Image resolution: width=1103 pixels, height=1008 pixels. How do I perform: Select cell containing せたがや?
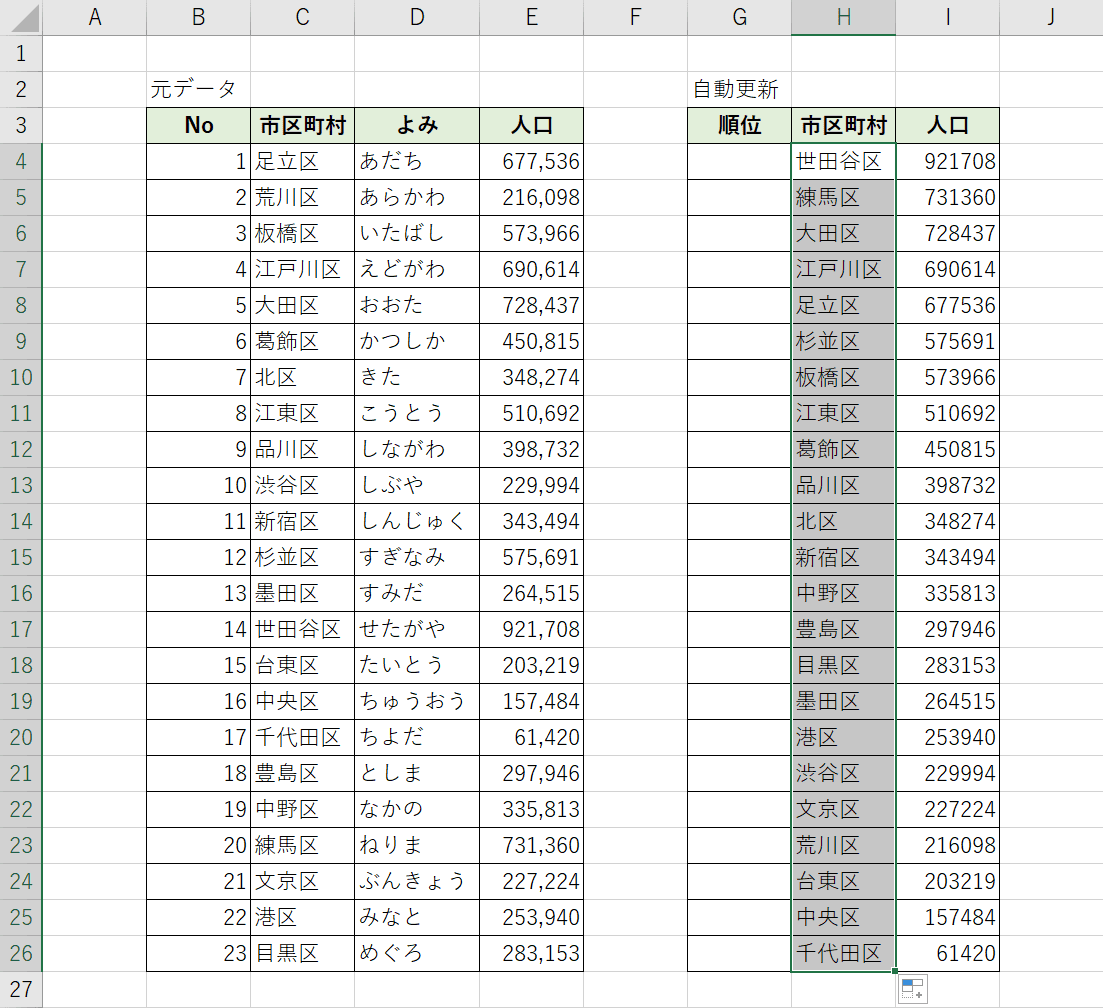tap(417, 629)
